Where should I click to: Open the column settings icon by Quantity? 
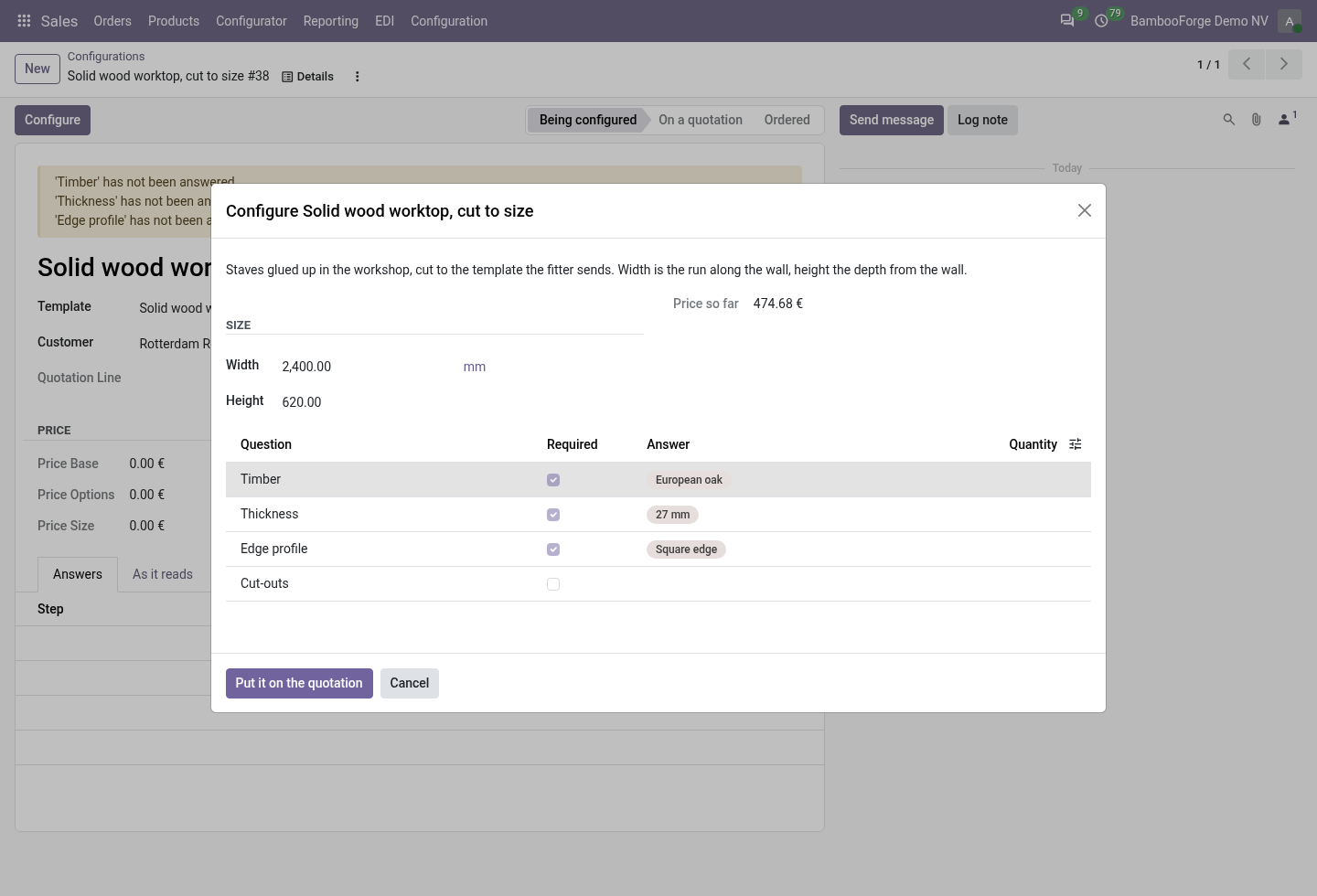tap(1076, 444)
